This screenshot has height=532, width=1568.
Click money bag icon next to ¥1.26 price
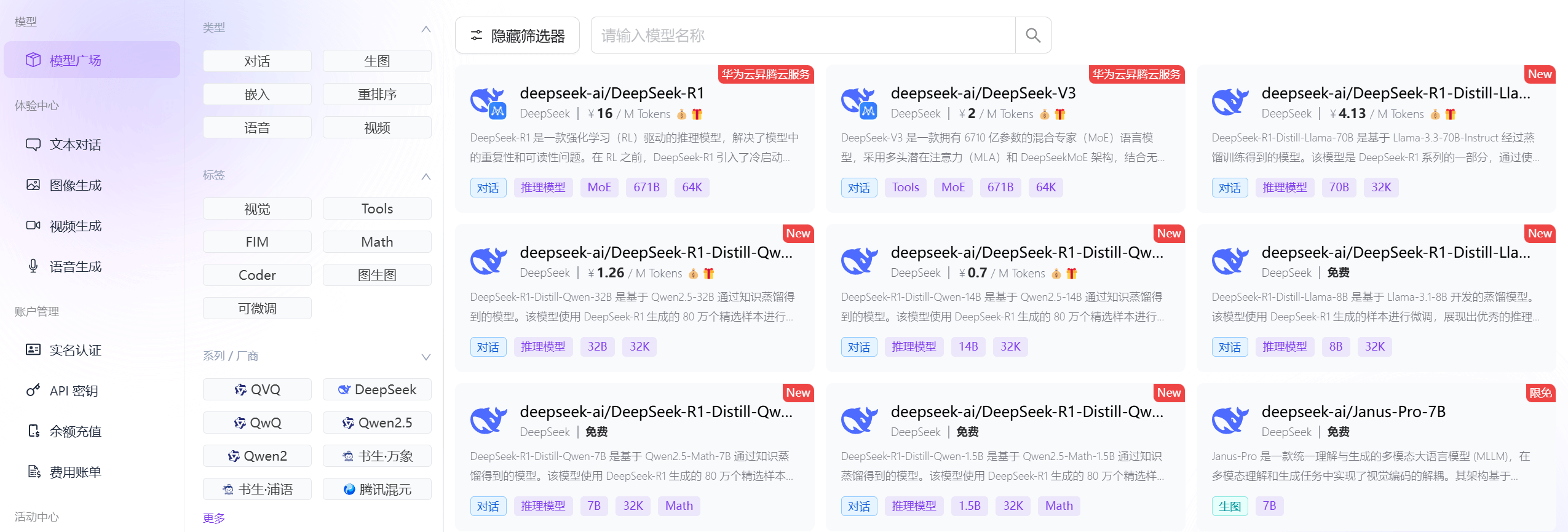(x=693, y=273)
